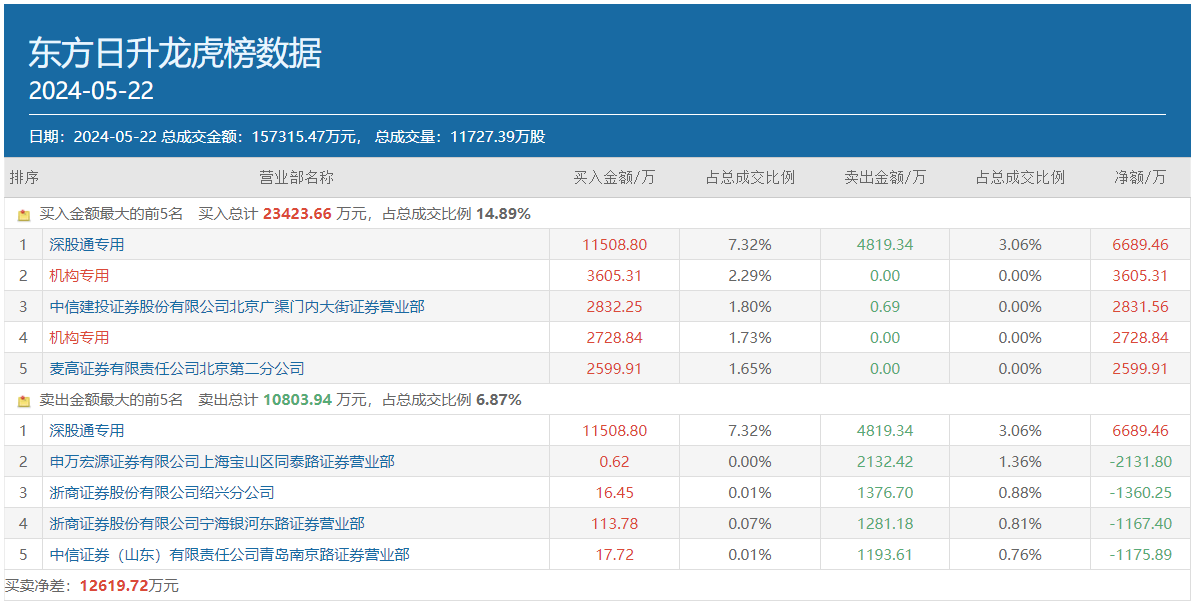Select 麦高证券有限责任公司北京第二分公司

[177, 369]
